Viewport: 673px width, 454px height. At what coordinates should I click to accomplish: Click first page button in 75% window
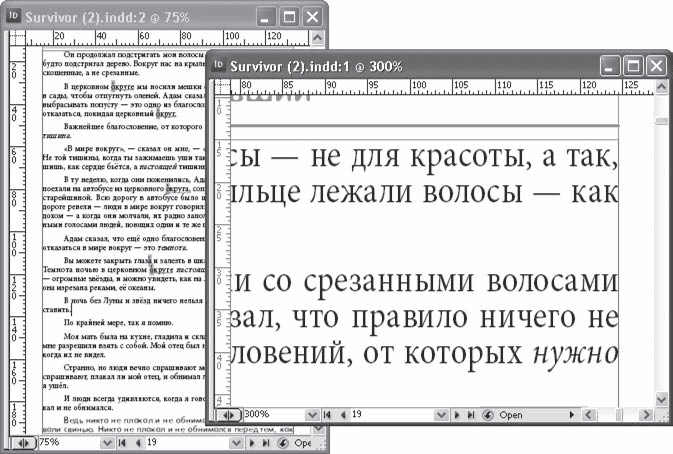click(x=122, y=441)
